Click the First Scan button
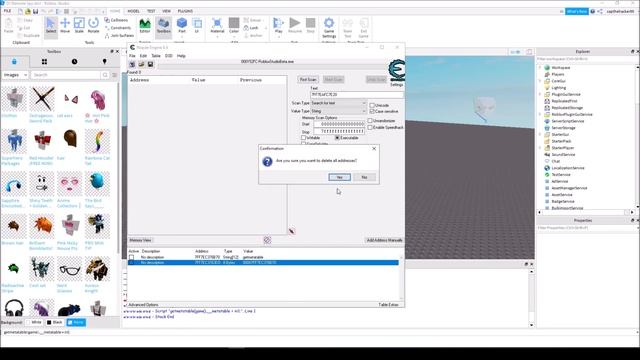Viewport: 640px width, 360px height. pyautogui.click(x=308, y=80)
